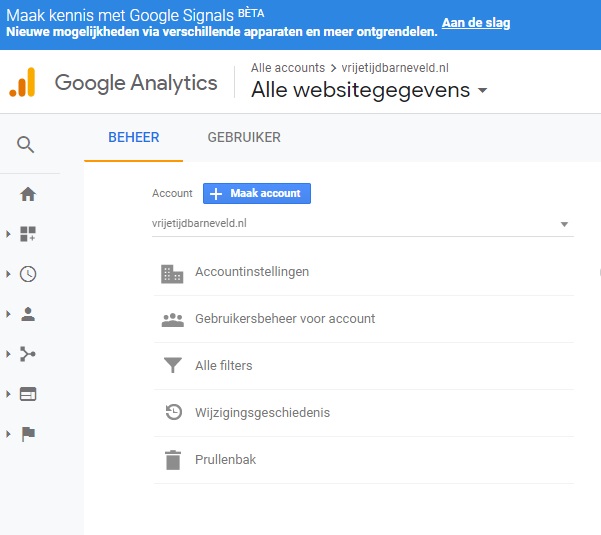Click the people icon for Gebruikersbeheer
Image resolution: width=601 pixels, height=535 pixels.
point(172,320)
